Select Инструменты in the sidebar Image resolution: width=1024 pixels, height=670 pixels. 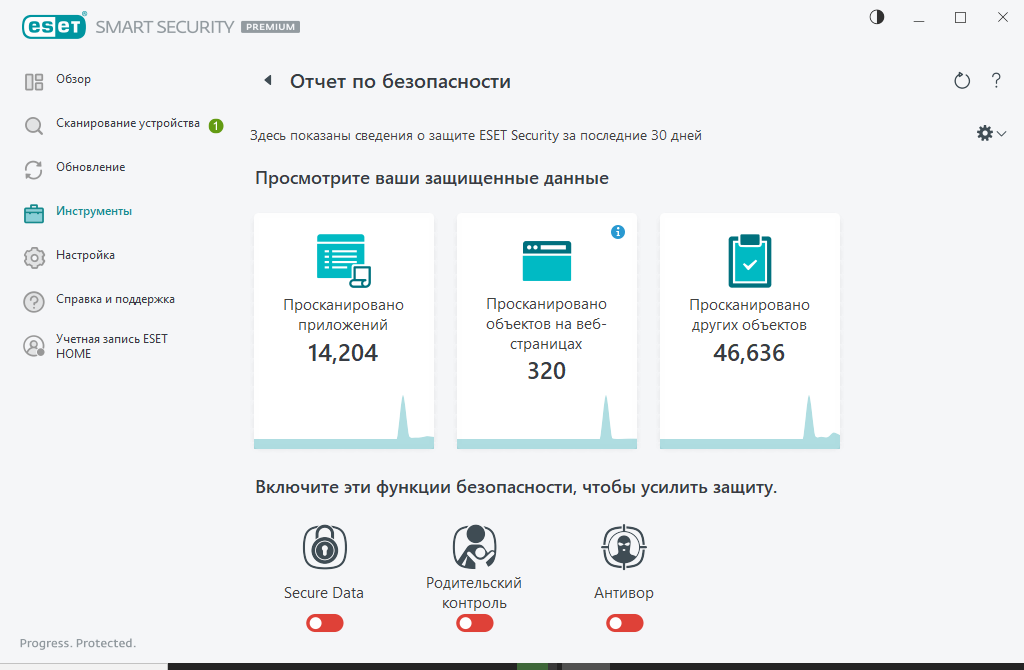click(93, 211)
